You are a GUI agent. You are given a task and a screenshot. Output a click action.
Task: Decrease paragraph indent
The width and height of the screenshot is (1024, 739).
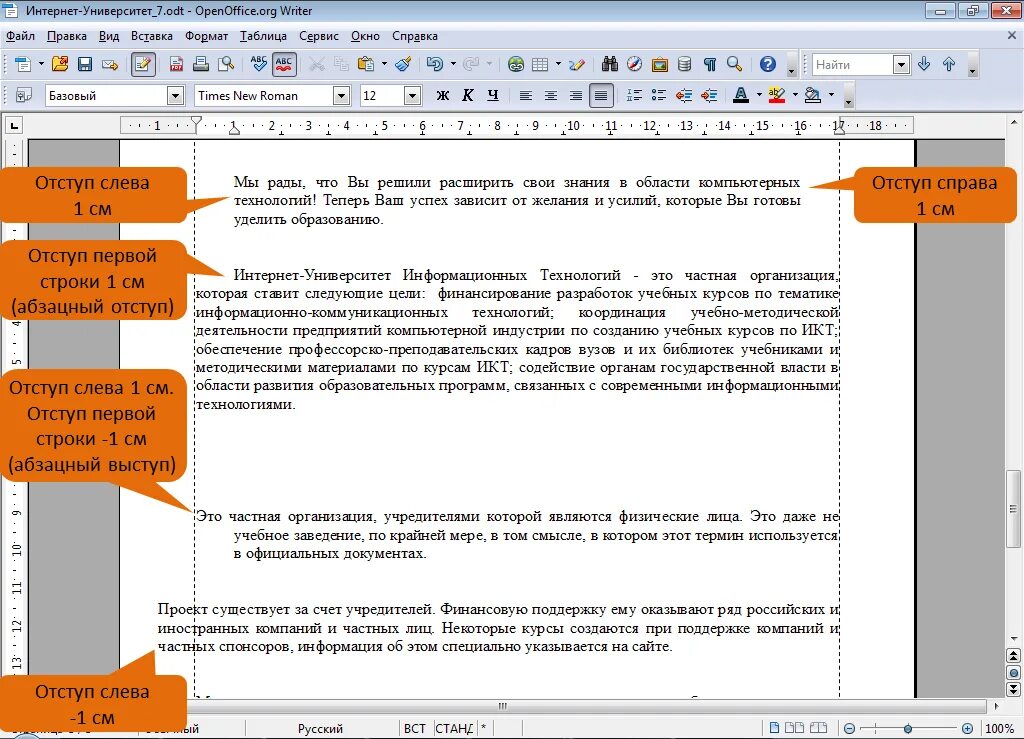(684, 96)
